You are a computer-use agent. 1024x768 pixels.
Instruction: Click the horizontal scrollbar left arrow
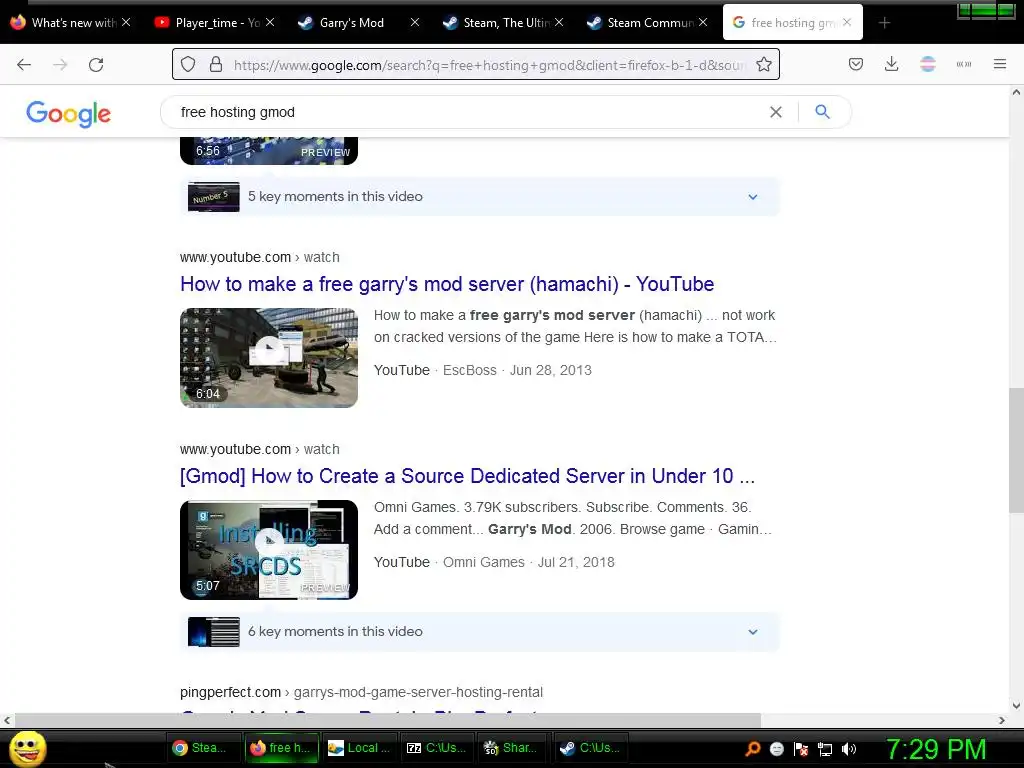[7, 720]
